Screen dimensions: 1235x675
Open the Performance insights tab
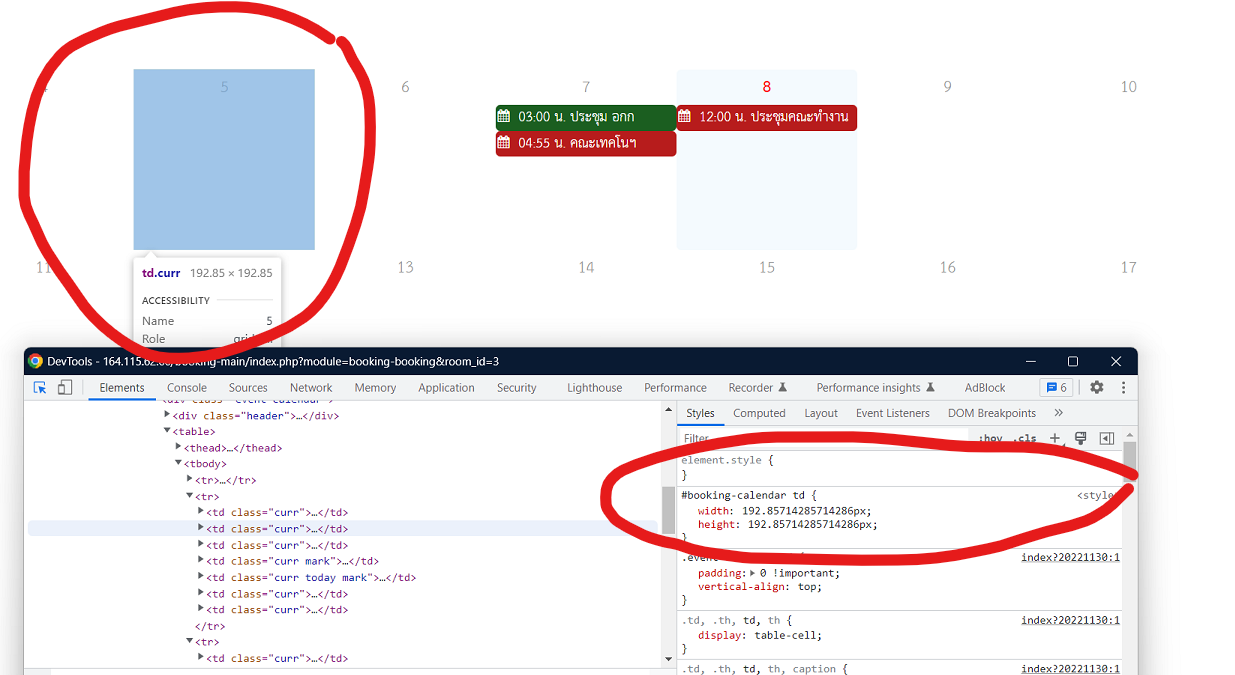click(x=875, y=388)
